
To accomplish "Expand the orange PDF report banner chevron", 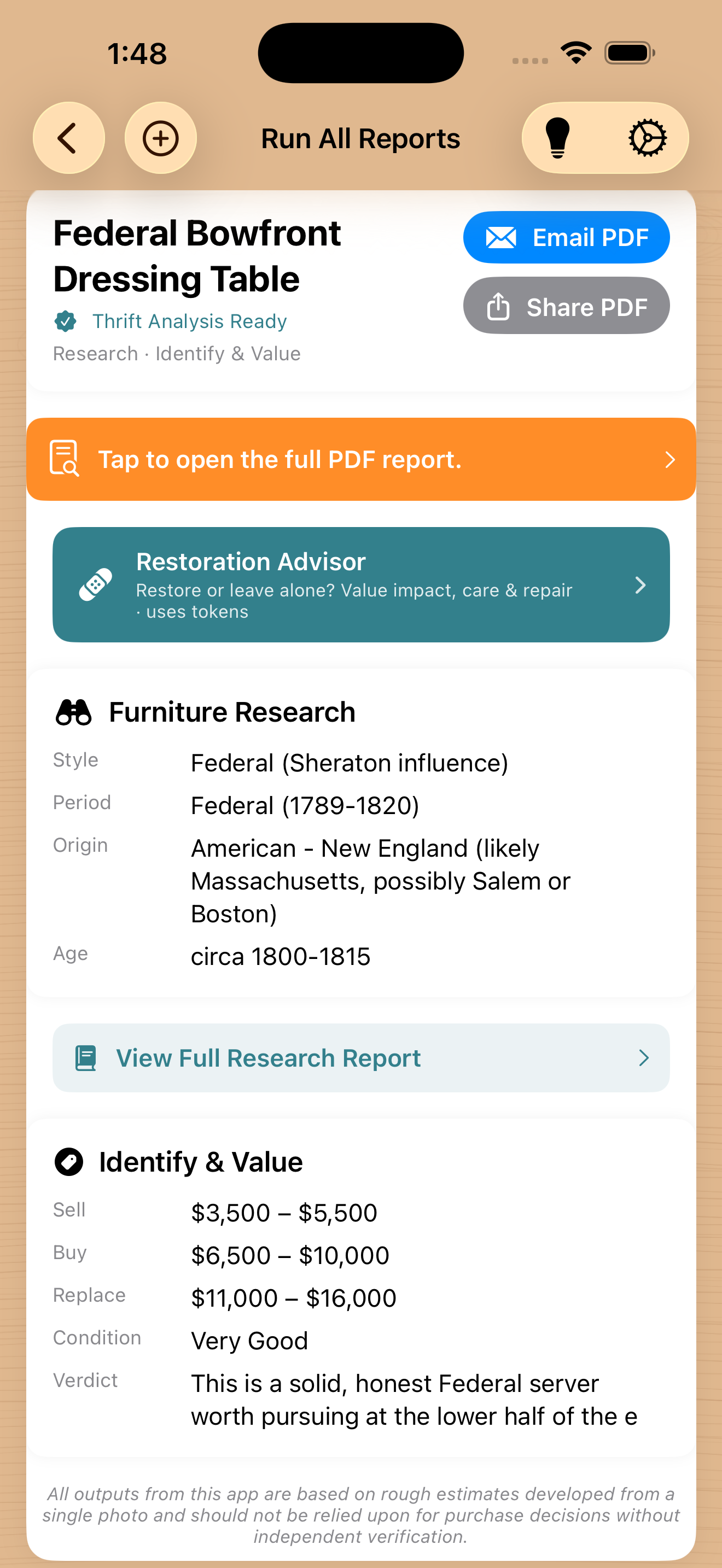I will tap(669, 459).
